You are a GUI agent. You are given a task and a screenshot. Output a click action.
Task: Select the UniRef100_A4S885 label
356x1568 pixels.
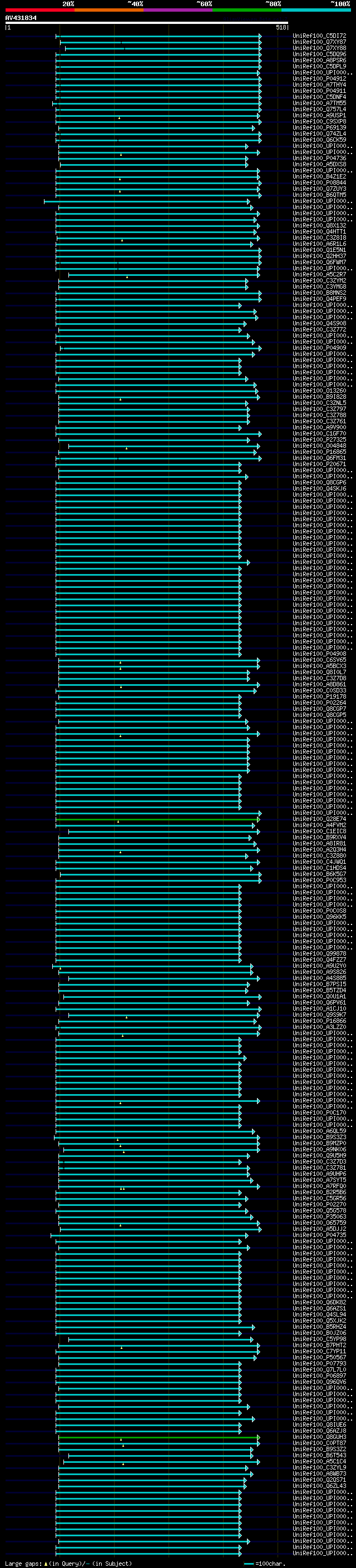[319, 978]
